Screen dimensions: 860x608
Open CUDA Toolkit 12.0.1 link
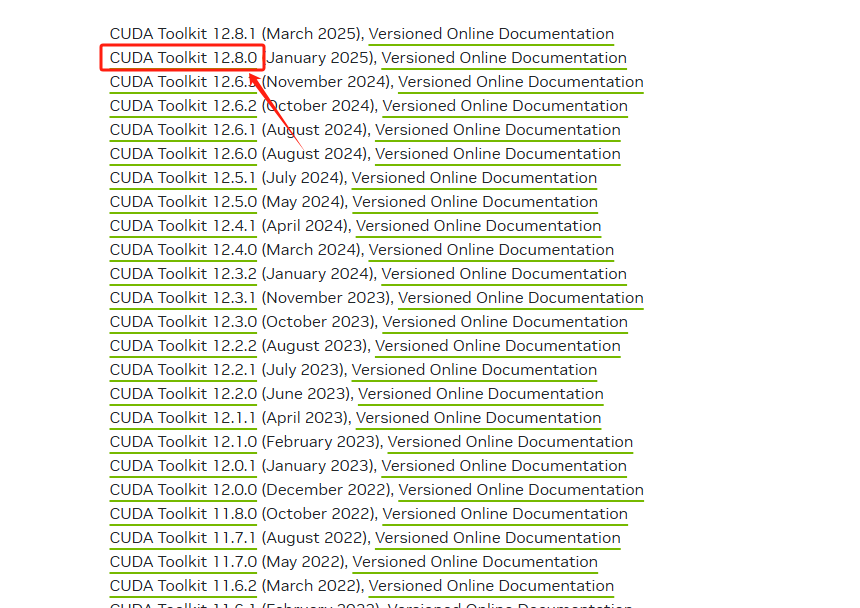click(183, 466)
